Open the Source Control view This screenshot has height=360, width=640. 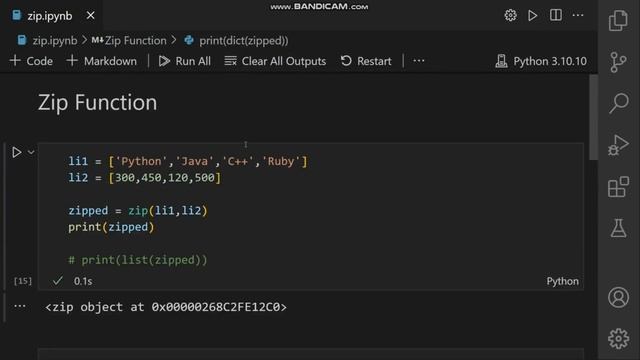point(618,62)
